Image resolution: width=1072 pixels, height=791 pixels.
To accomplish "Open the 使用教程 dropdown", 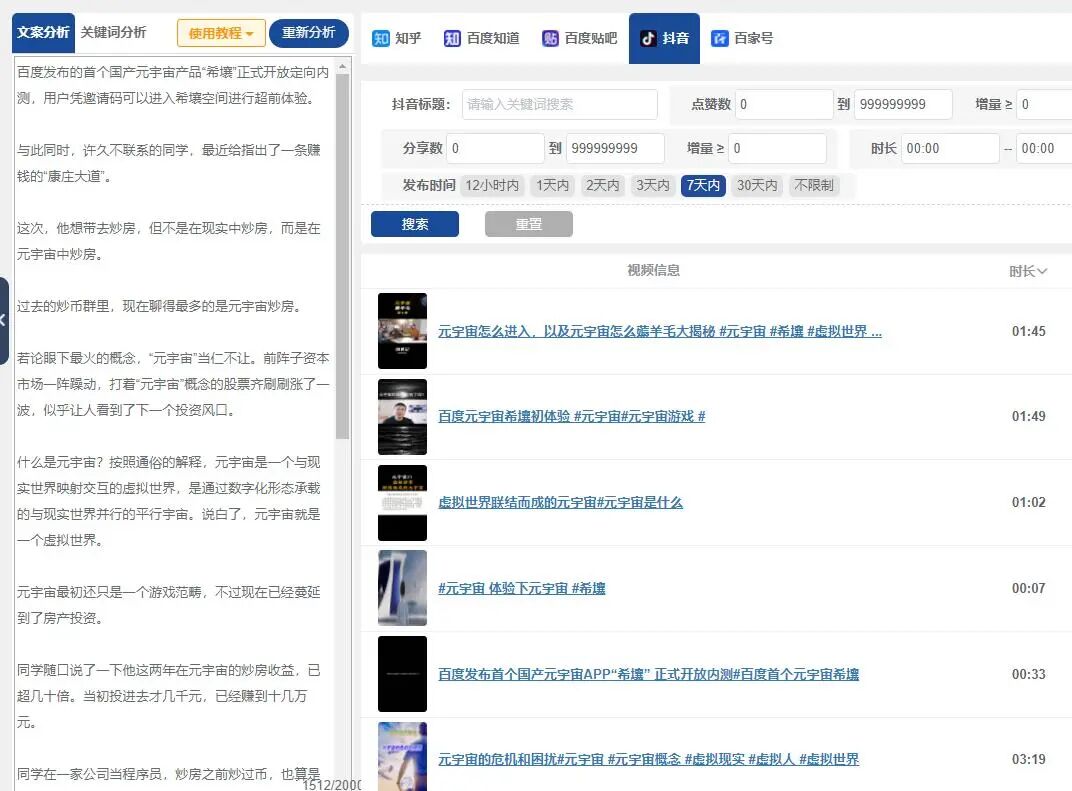I will (x=221, y=33).
